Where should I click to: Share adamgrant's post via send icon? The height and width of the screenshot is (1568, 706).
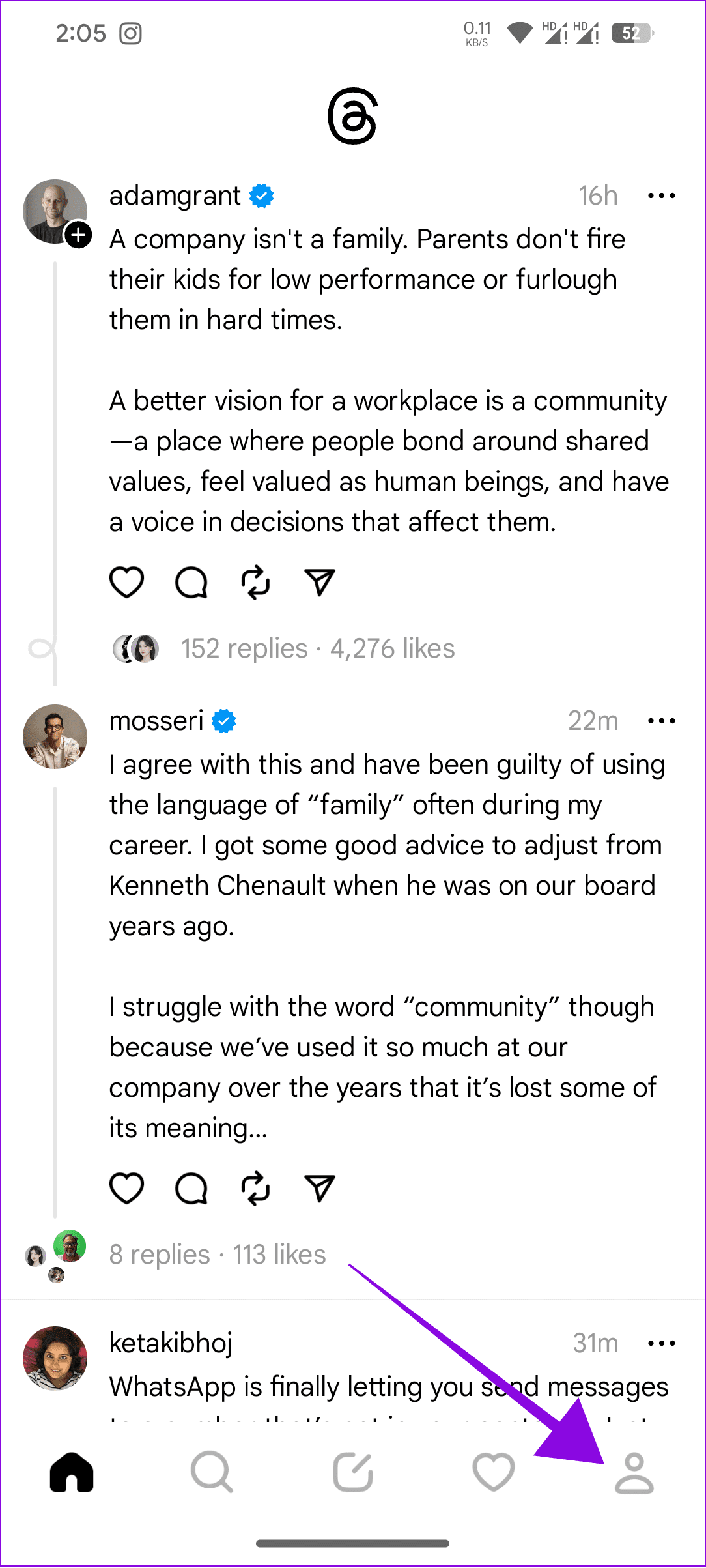320,582
